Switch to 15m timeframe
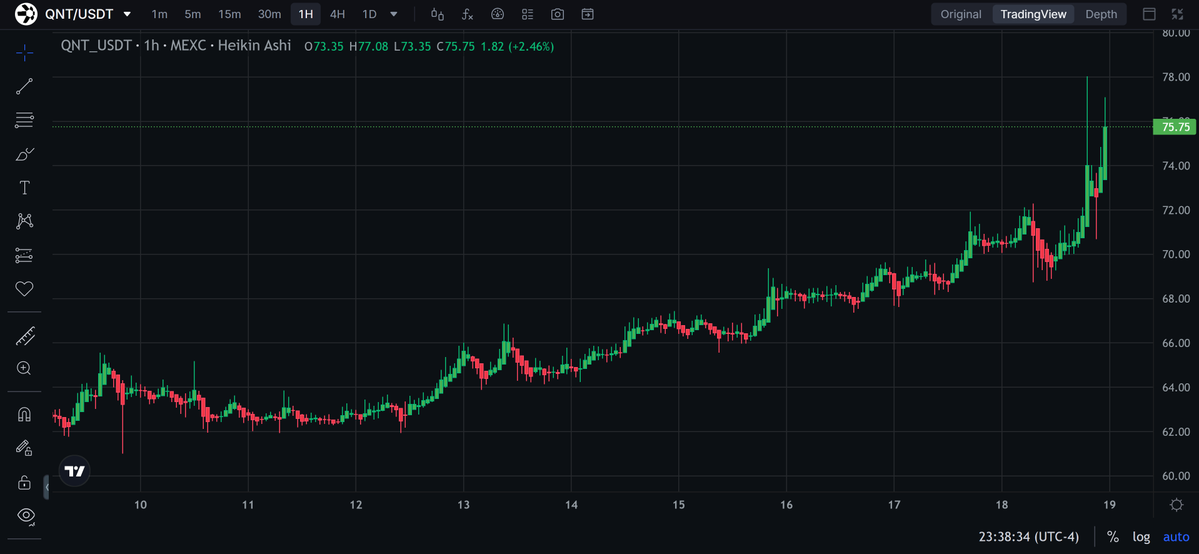Viewport: 1199px width, 554px height. pos(229,15)
